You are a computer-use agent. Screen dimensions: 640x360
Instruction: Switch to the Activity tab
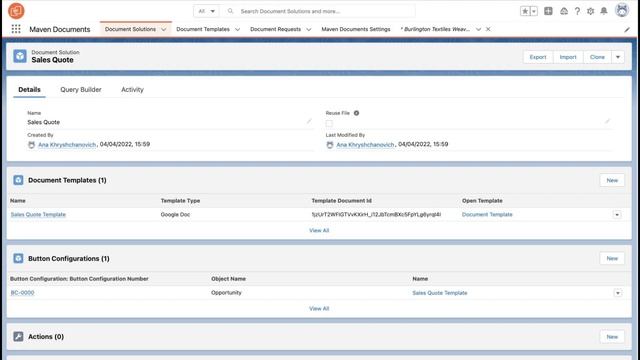pos(132,89)
